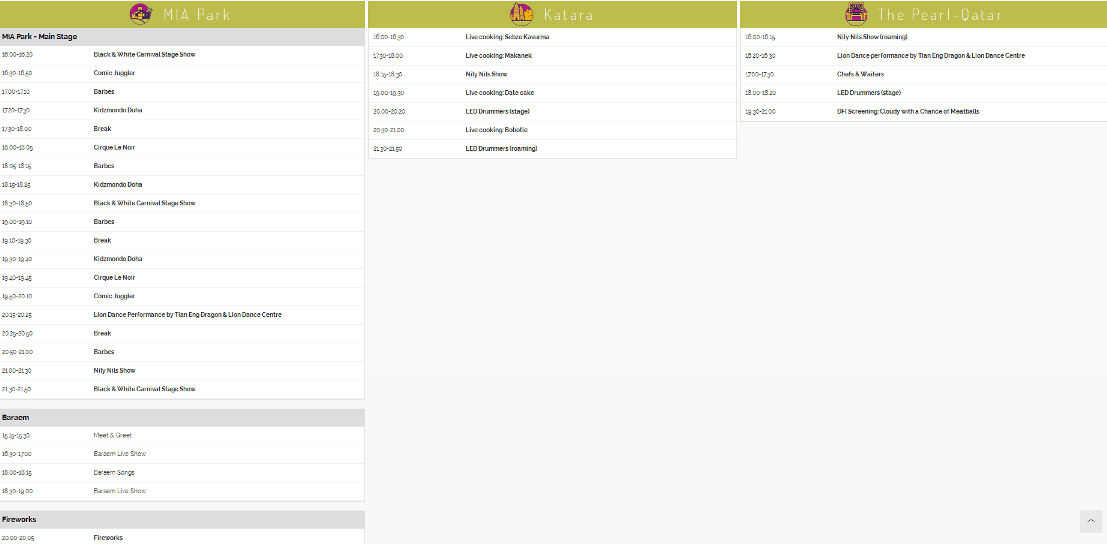1107x544 pixels.
Task: Open LED Drummers (roaming) in Katara
Action: 501,149
